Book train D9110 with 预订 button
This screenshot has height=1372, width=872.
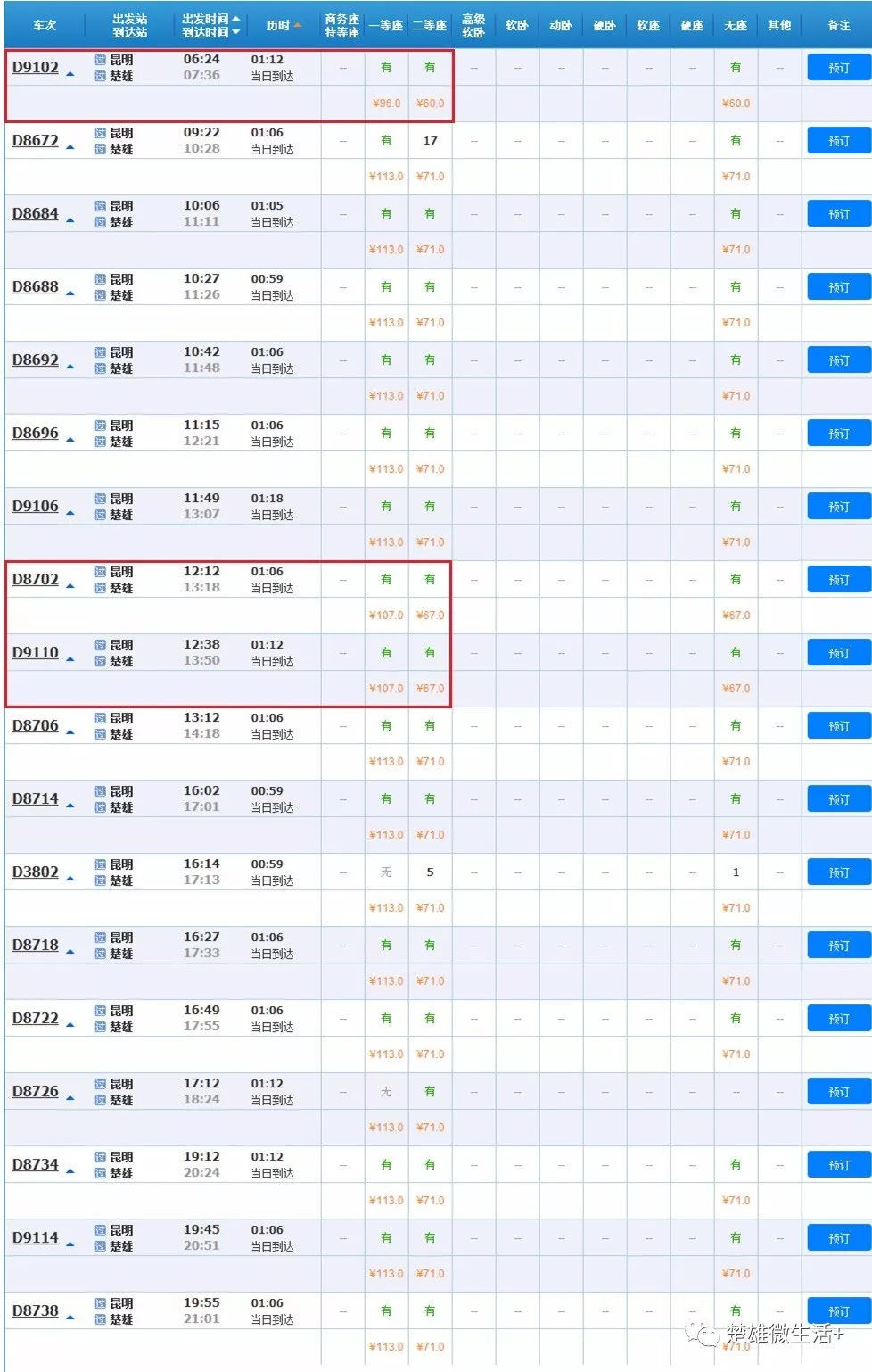pyautogui.click(x=839, y=653)
